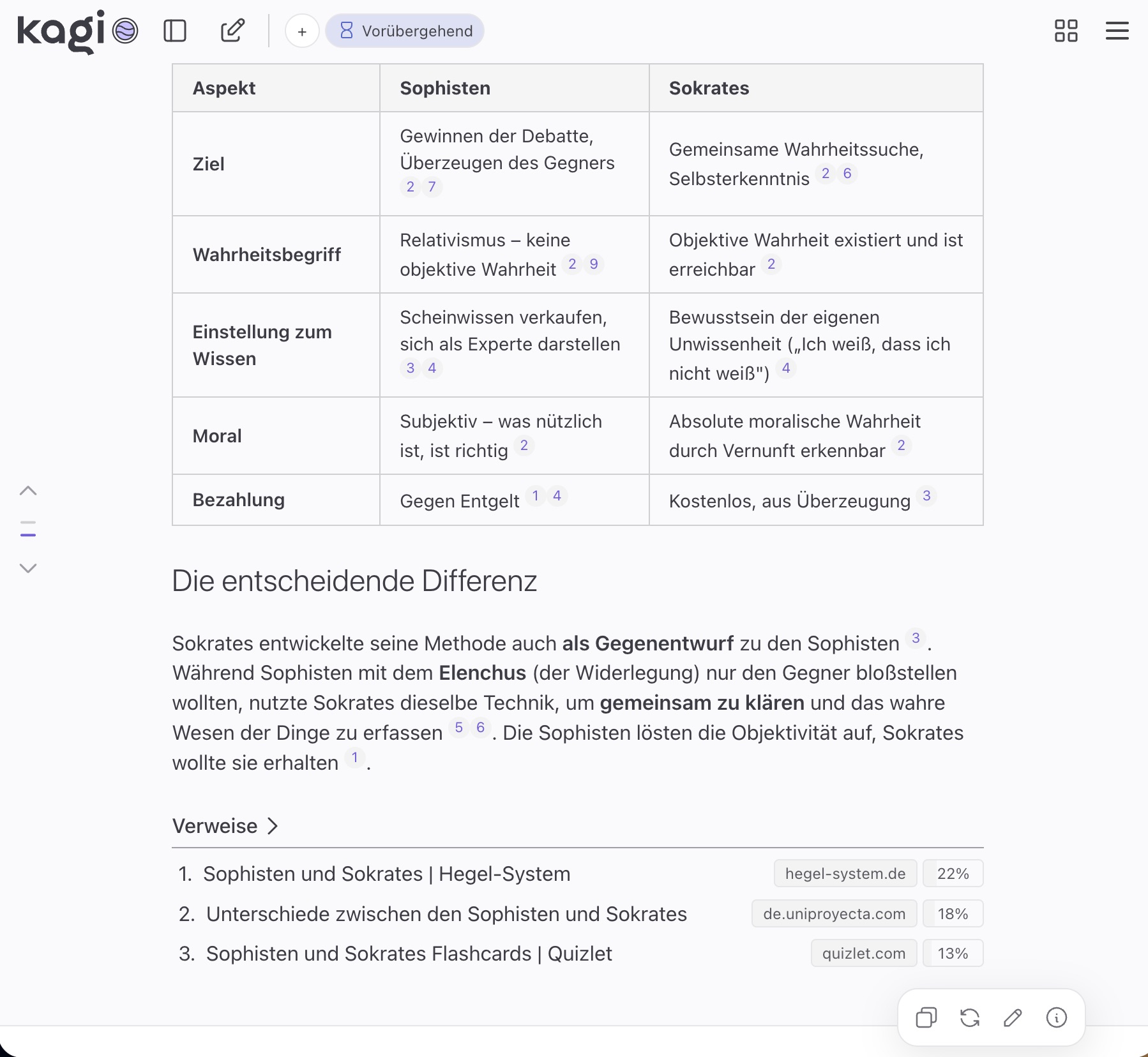Edit the message with pencil icon
Screen dimensions: 1148x1057
[x=1013, y=1017]
